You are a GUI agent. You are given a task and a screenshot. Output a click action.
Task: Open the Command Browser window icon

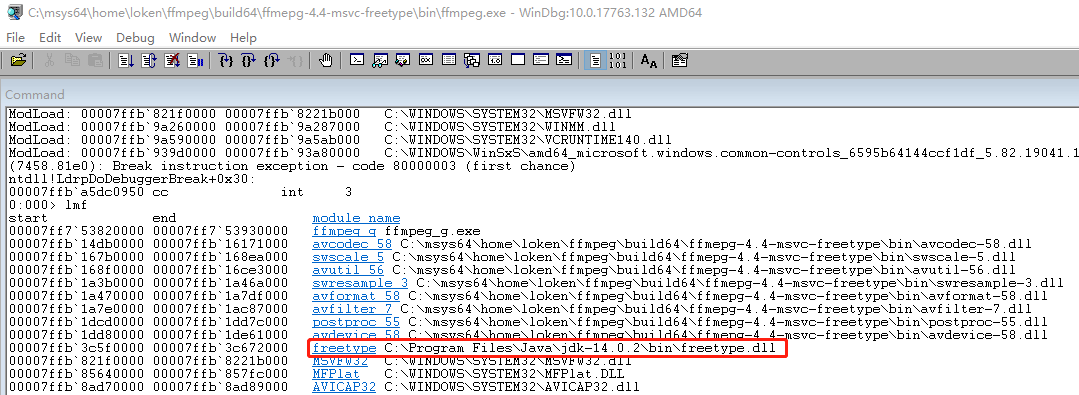coord(564,60)
